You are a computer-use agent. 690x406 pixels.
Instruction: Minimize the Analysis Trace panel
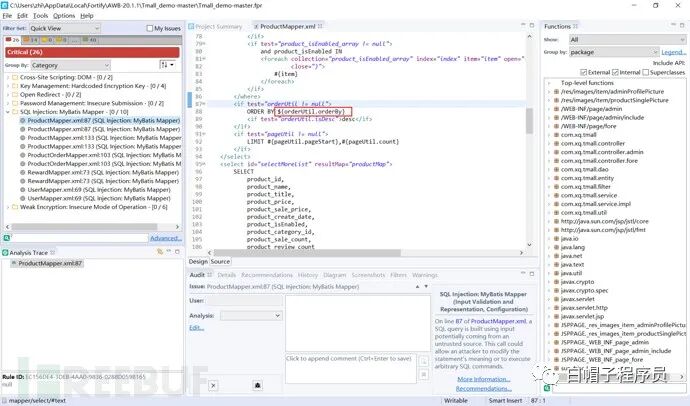(x=169, y=251)
